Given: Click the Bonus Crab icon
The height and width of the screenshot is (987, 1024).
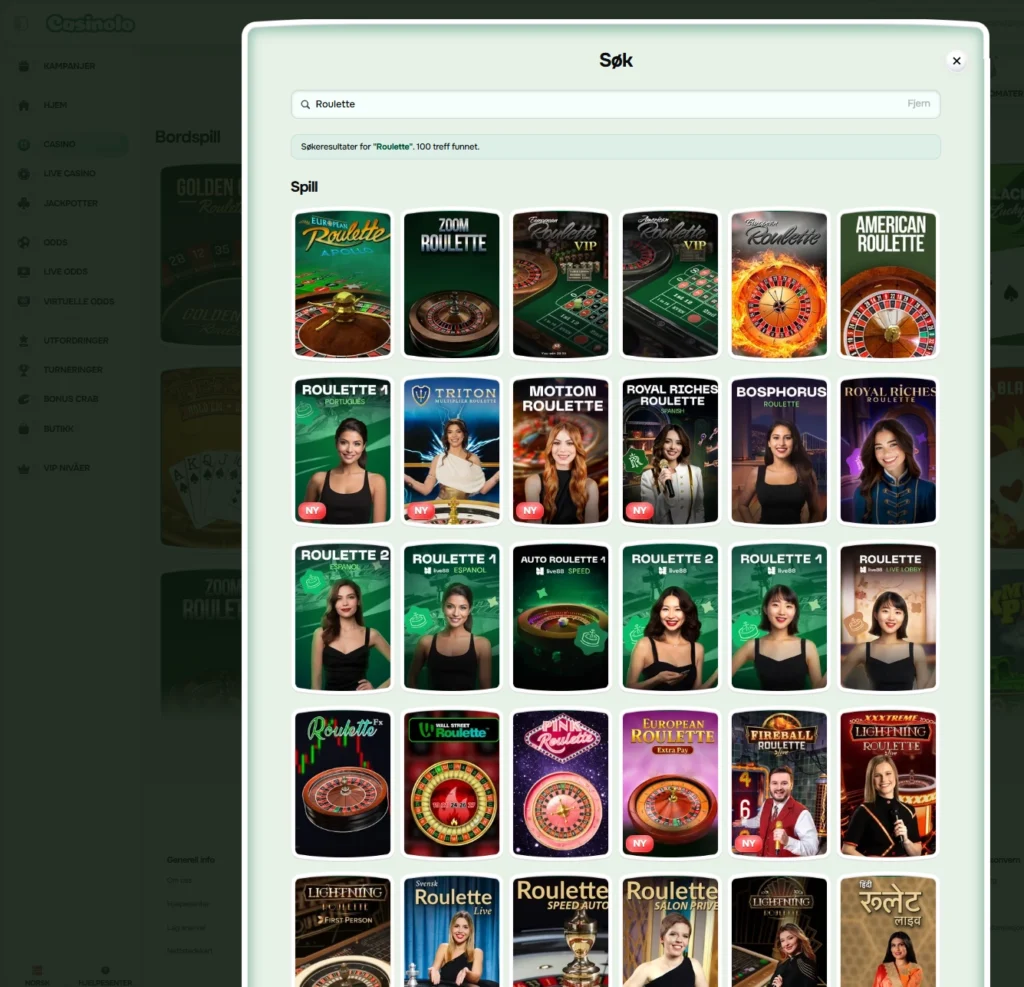Looking at the screenshot, I should pyautogui.click(x=24, y=399).
